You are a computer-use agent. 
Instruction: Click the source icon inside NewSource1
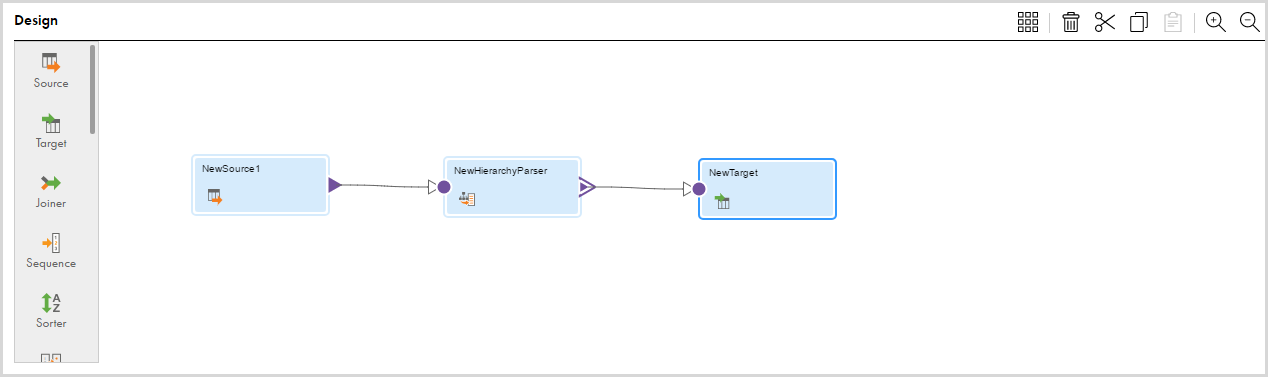click(x=215, y=197)
